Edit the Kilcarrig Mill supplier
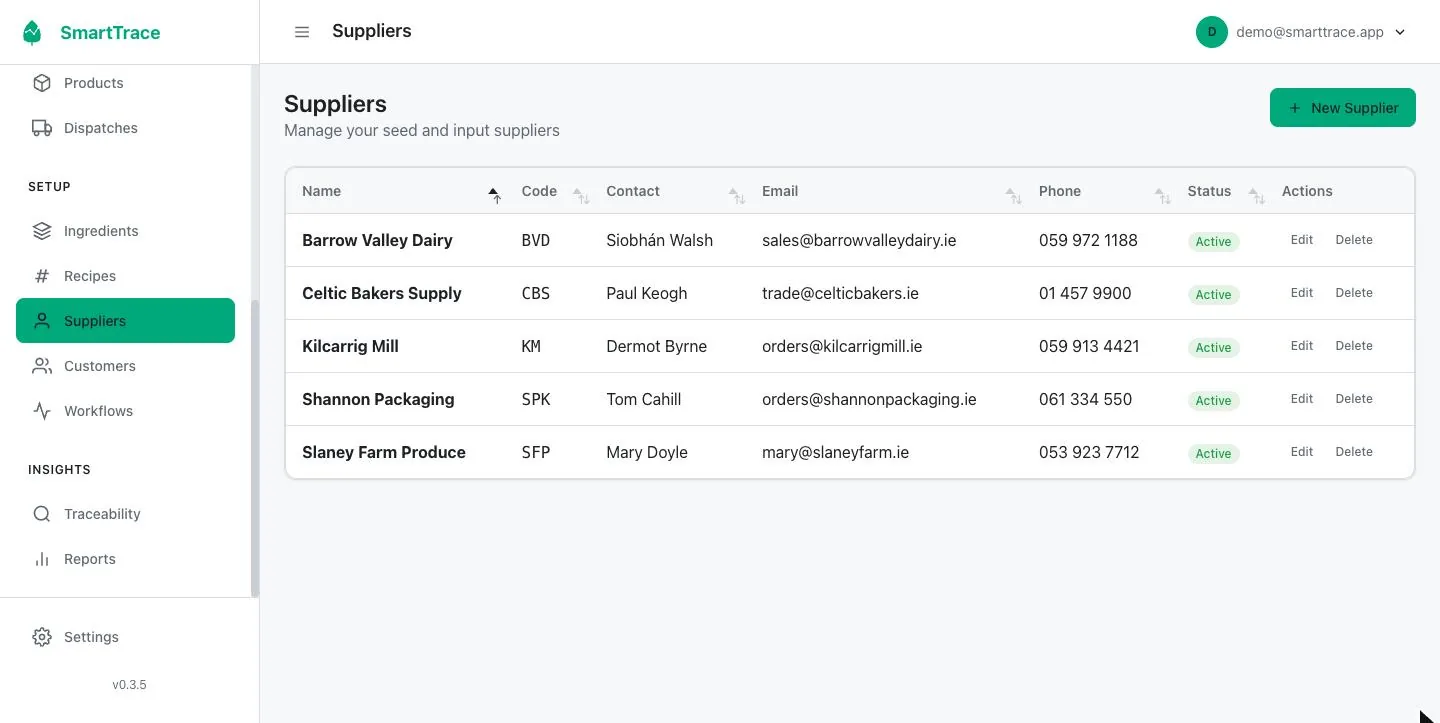 point(1302,346)
